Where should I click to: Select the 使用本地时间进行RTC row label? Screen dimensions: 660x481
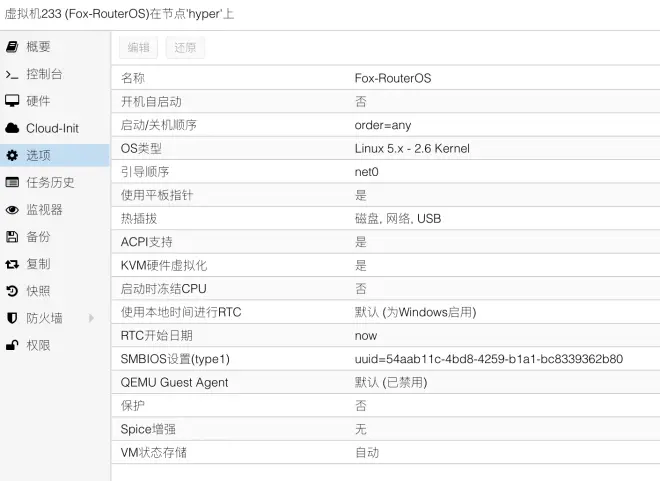coord(181,312)
